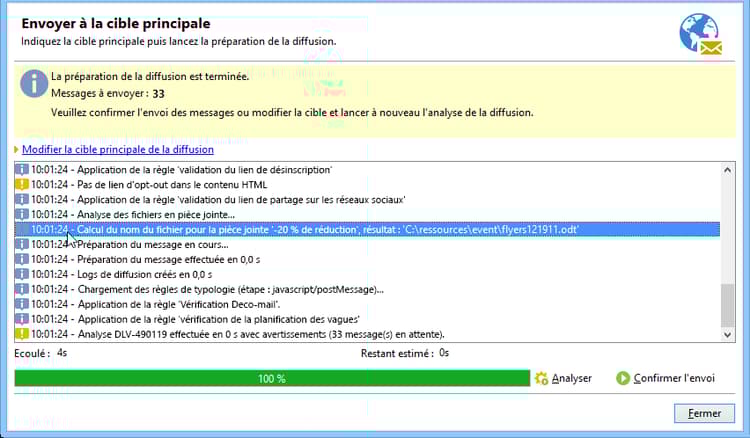Expand the arrow before 'Modifier la cible principale'
This screenshot has width=750, height=438.
17,150
